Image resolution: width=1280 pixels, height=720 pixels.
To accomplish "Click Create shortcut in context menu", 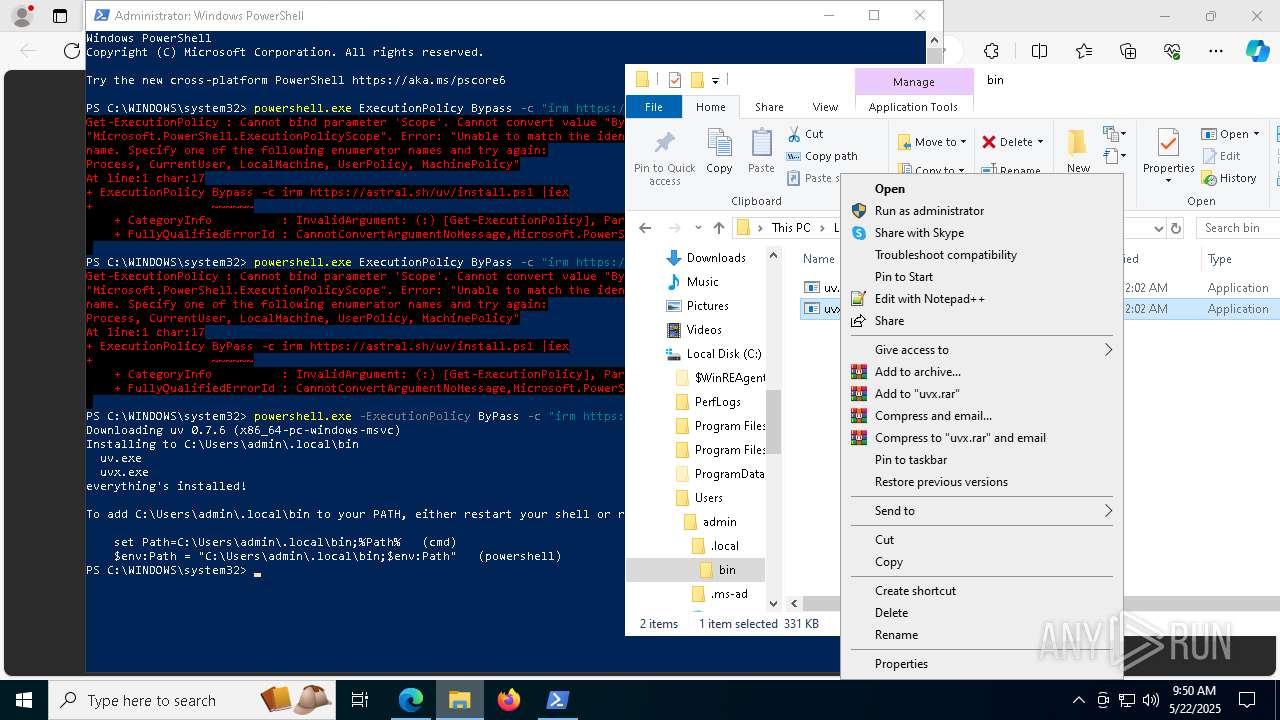I will coord(915,591).
